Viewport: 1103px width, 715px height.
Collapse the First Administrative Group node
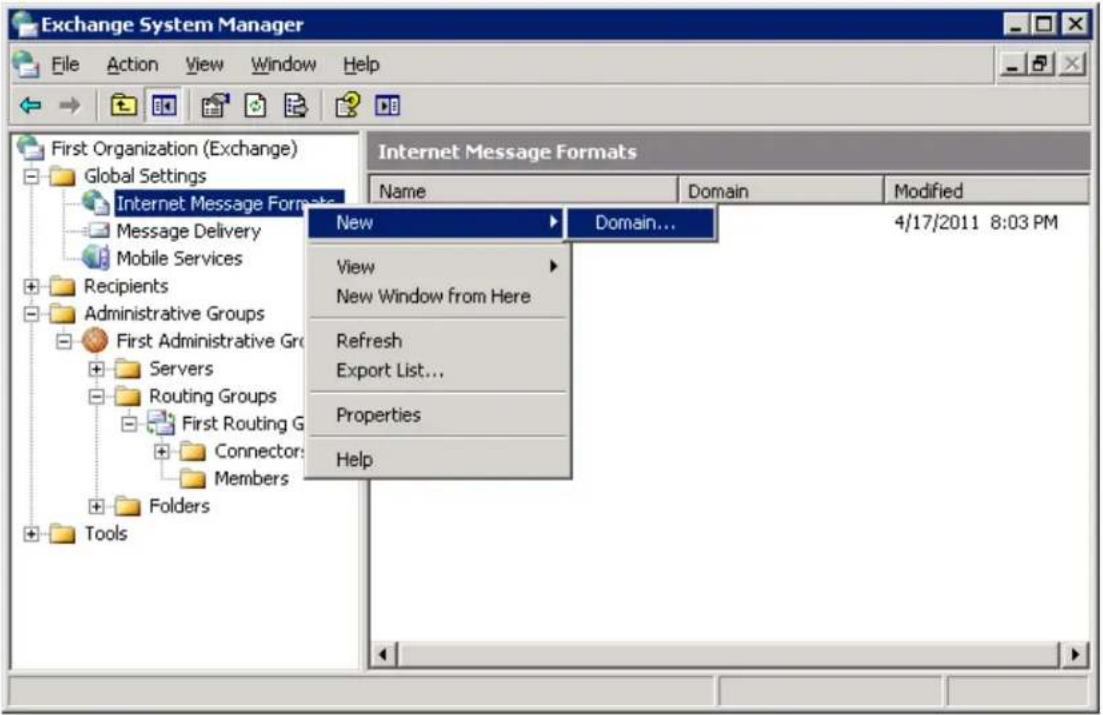point(64,341)
